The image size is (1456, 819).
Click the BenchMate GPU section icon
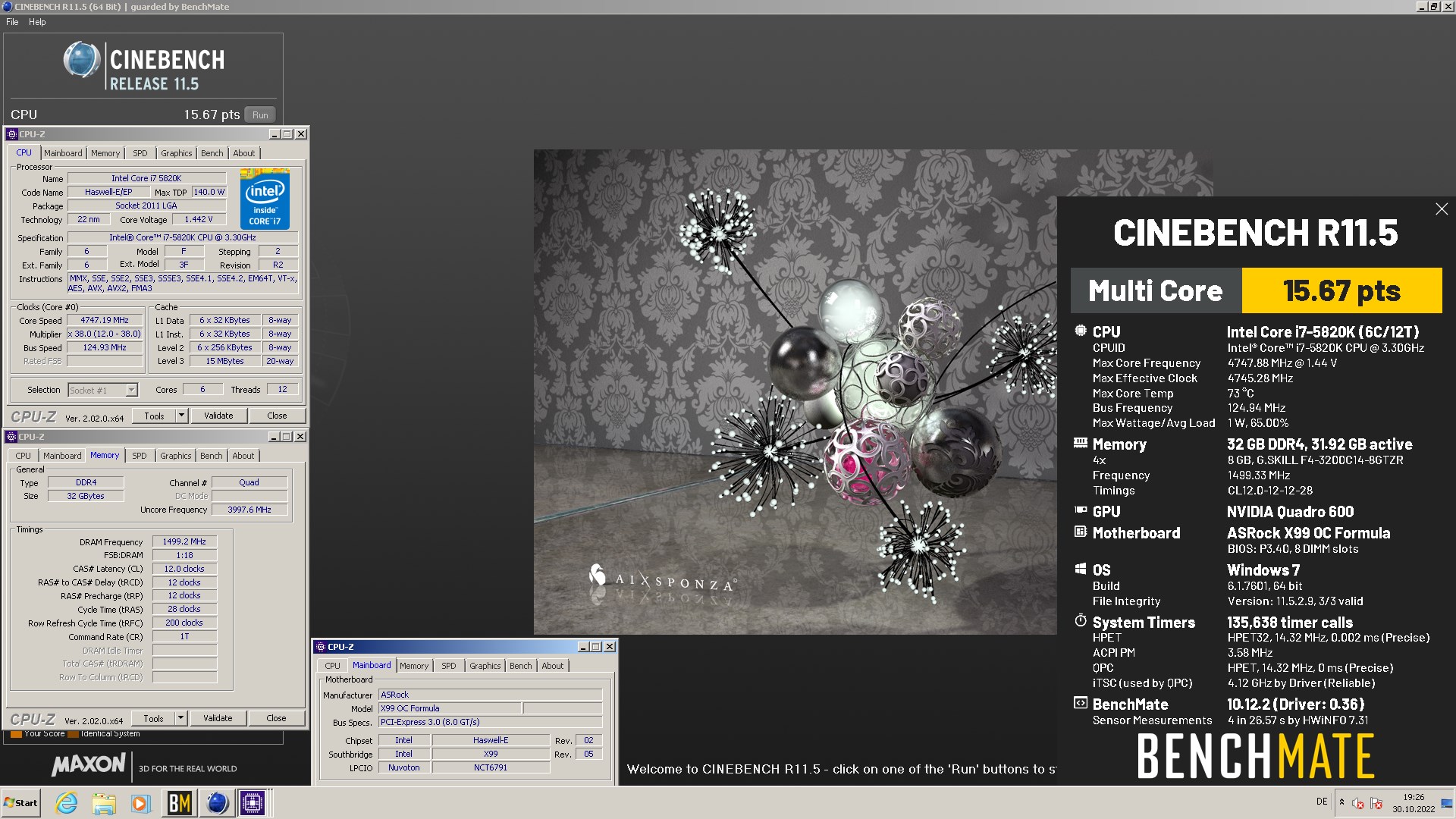click(1081, 510)
